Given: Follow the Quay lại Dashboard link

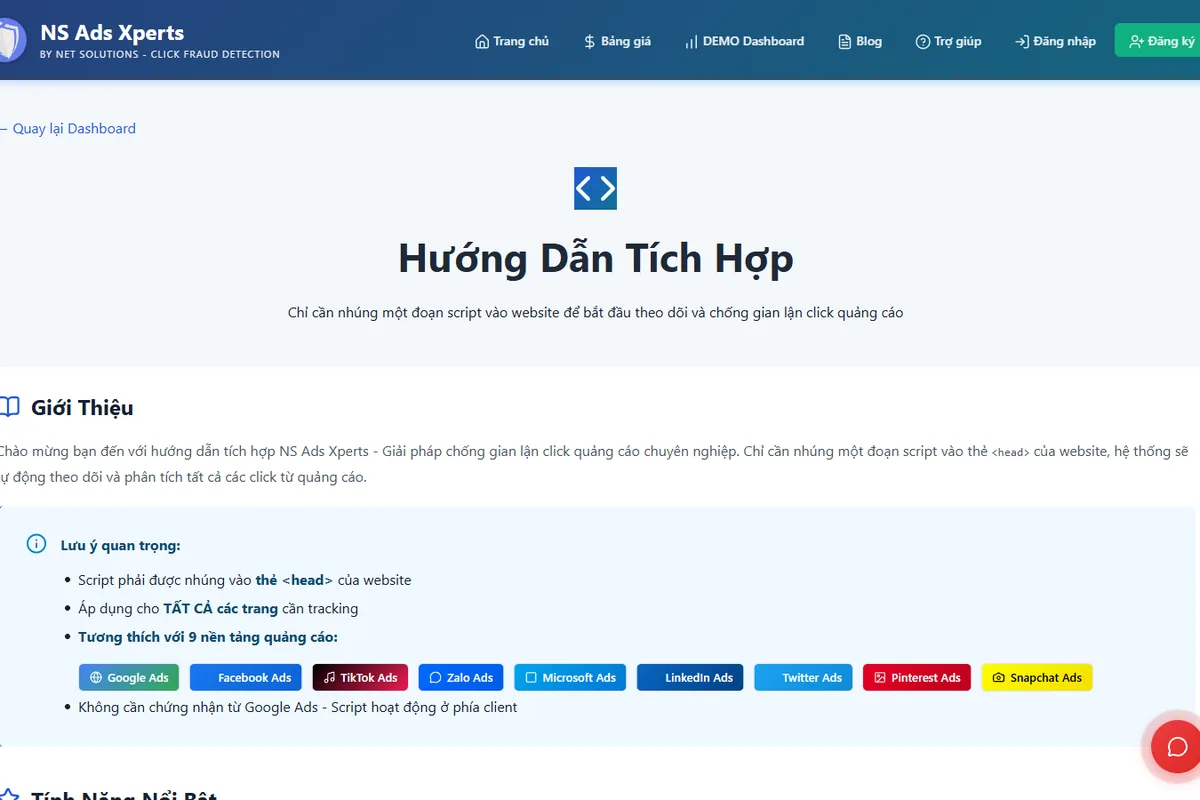Looking at the screenshot, I should 68,128.
